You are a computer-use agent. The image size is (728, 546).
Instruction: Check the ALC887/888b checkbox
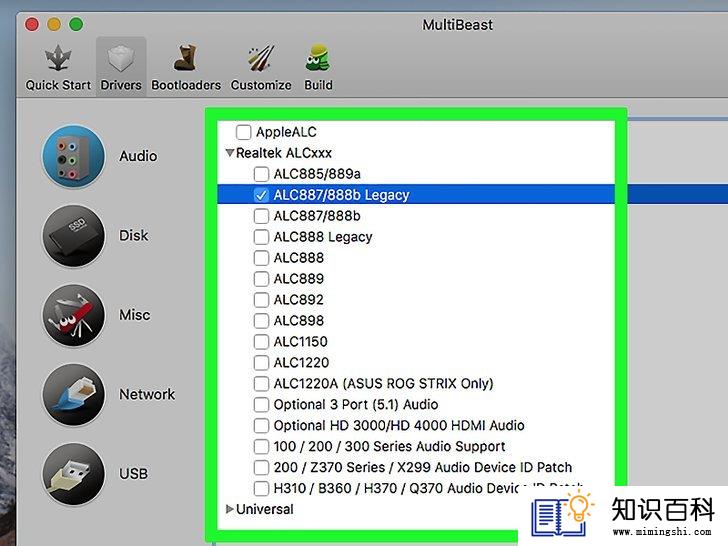click(x=261, y=216)
